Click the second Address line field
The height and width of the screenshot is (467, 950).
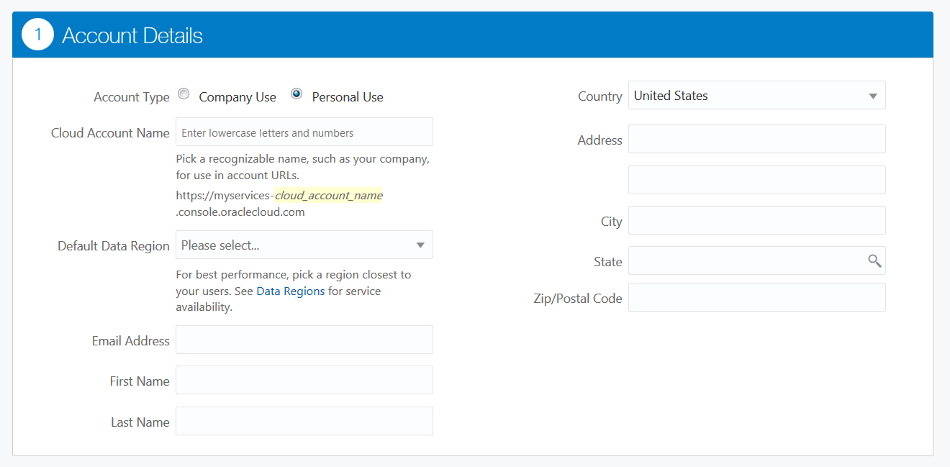[757, 180]
